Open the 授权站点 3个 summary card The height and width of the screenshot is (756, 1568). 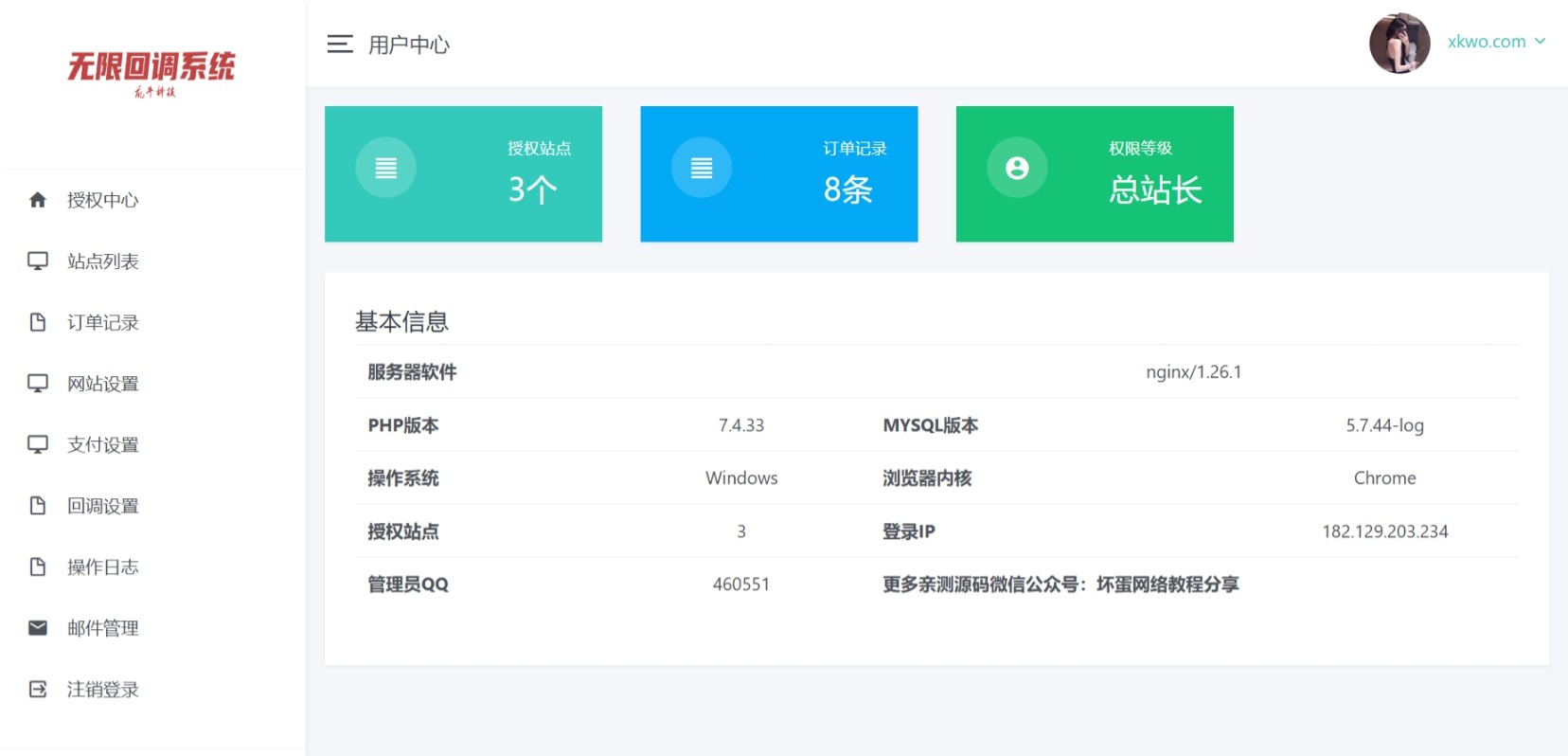(463, 173)
